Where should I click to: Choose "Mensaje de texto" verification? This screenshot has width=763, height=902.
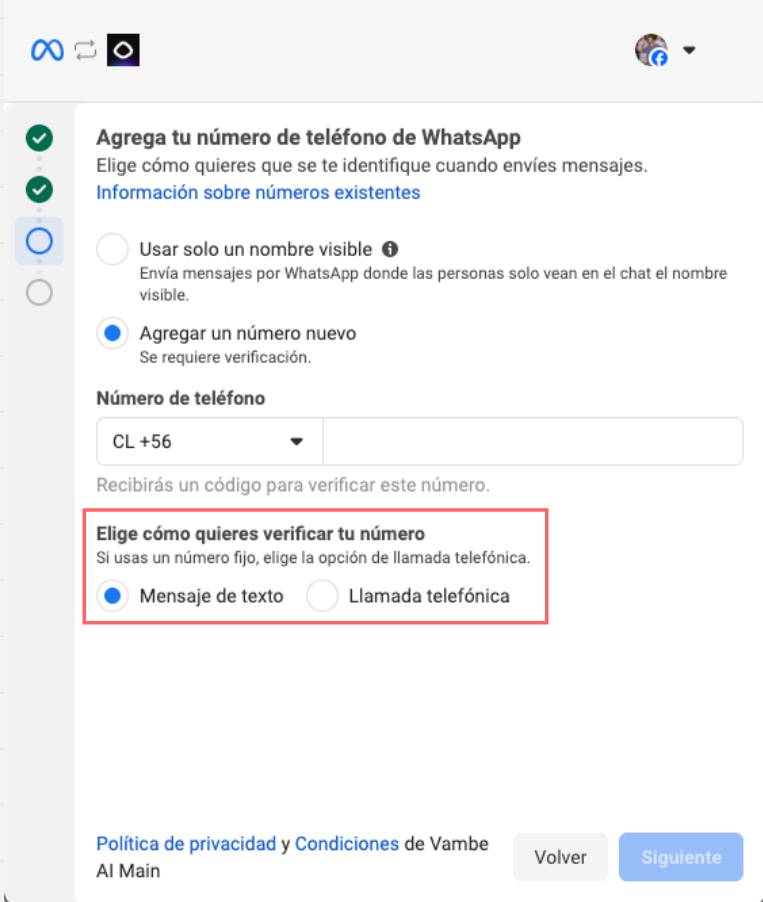112,596
